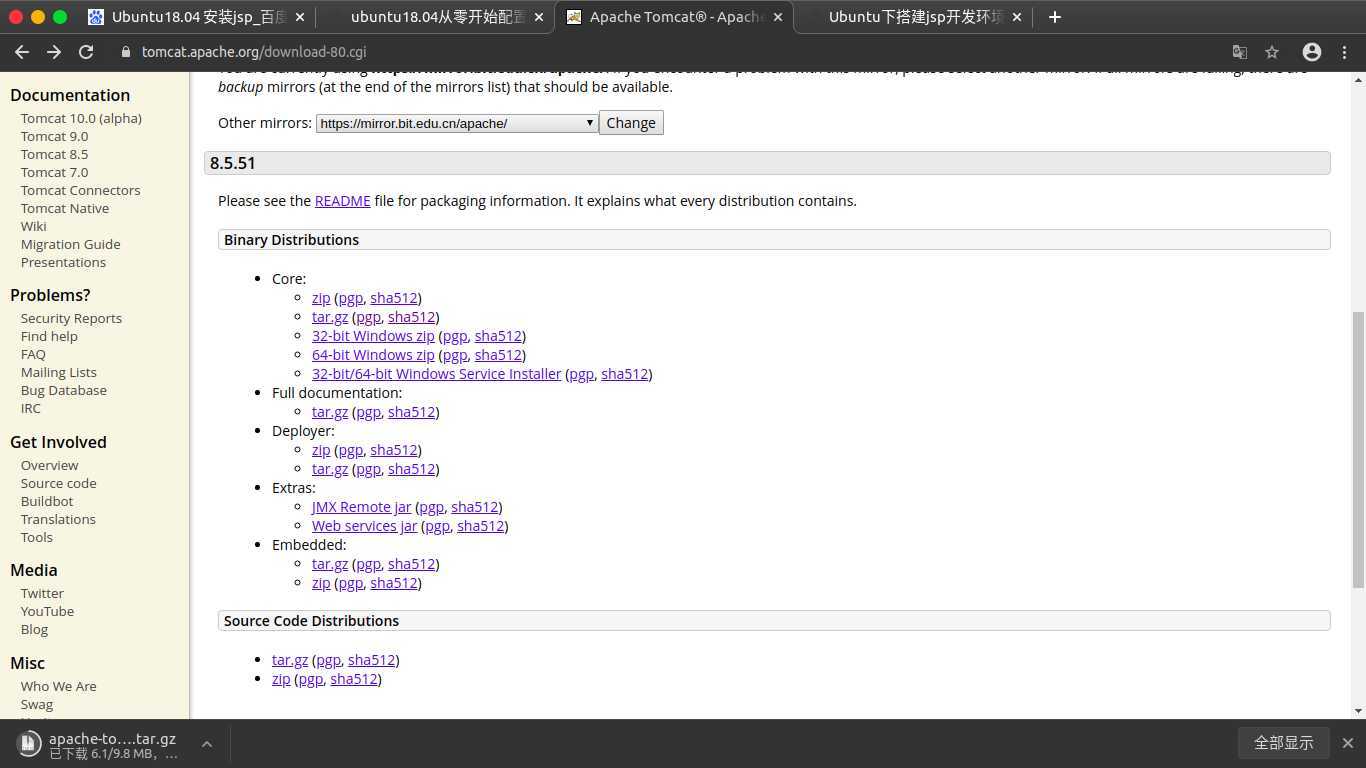This screenshot has height=768, width=1366.
Task: Click the translate page icon
Action: click(1240, 52)
